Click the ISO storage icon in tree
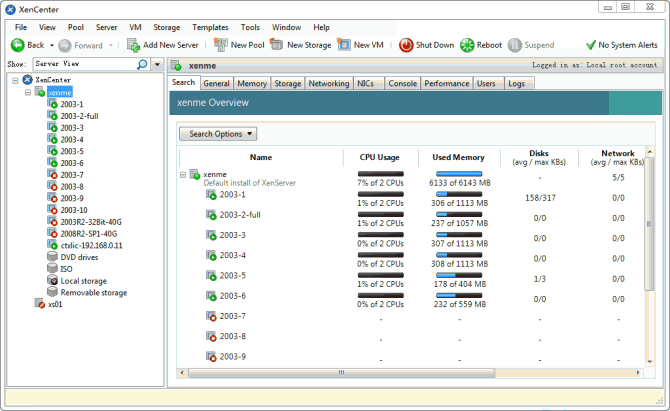The height and width of the screenshot is (411, 670). point(52,268)
